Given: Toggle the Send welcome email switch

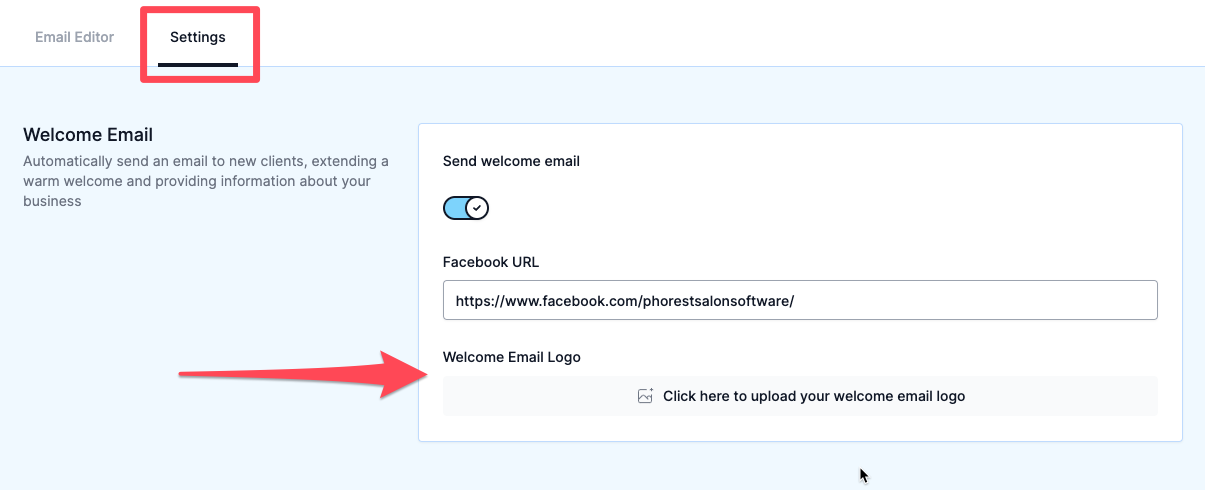Looking at the screenshot, I should coord(466,208).
